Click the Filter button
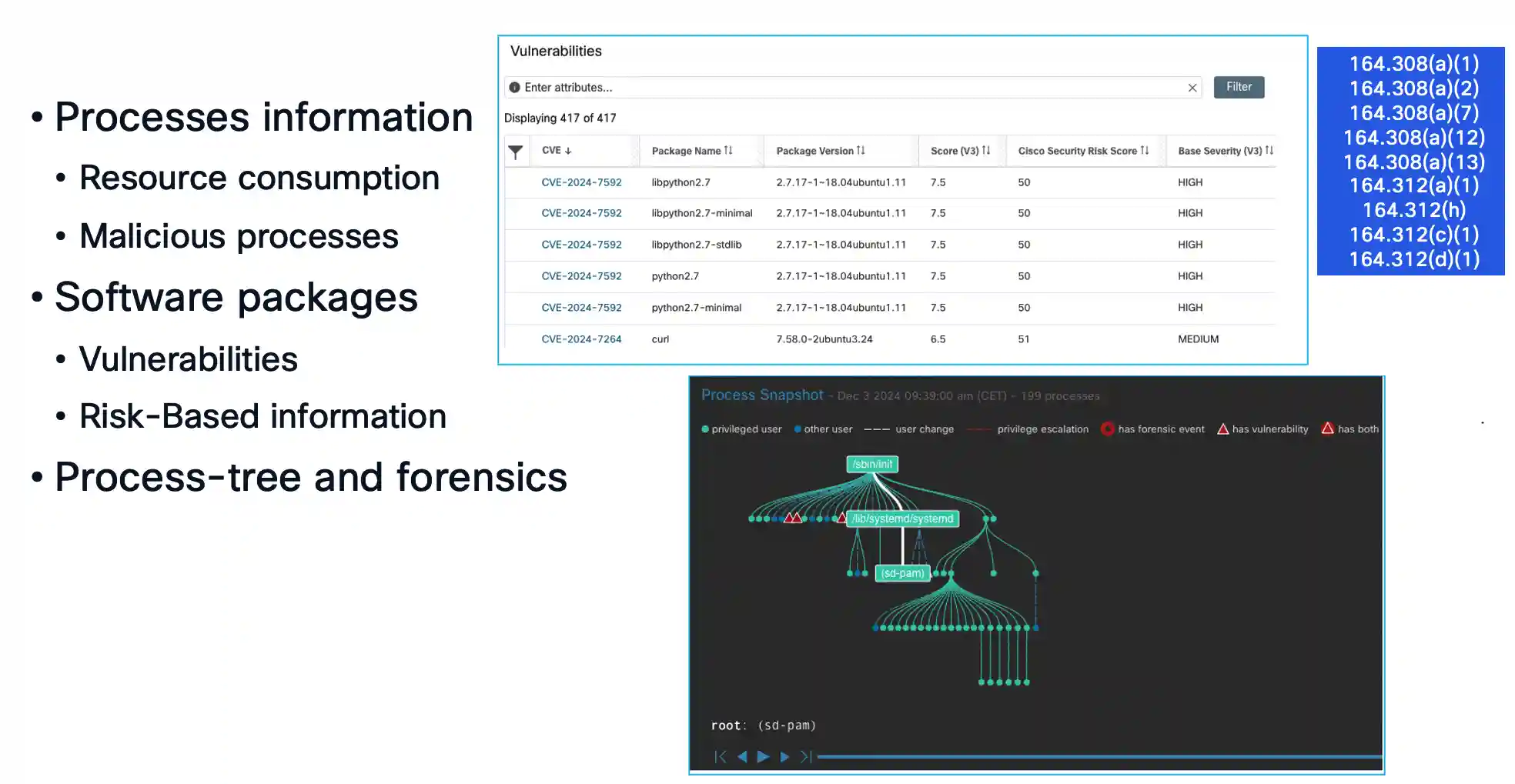 (1239, 87)
